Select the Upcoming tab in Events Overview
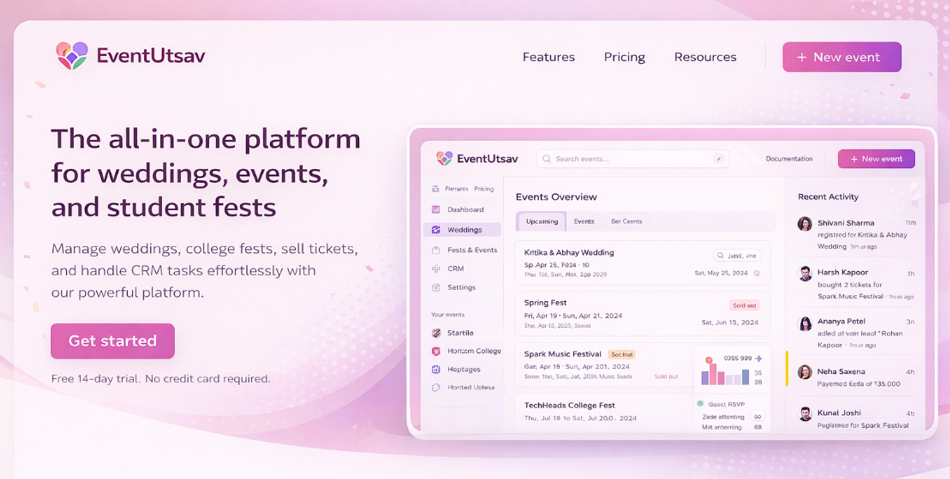Screen dimensions: 950x479 coord(542,222)
